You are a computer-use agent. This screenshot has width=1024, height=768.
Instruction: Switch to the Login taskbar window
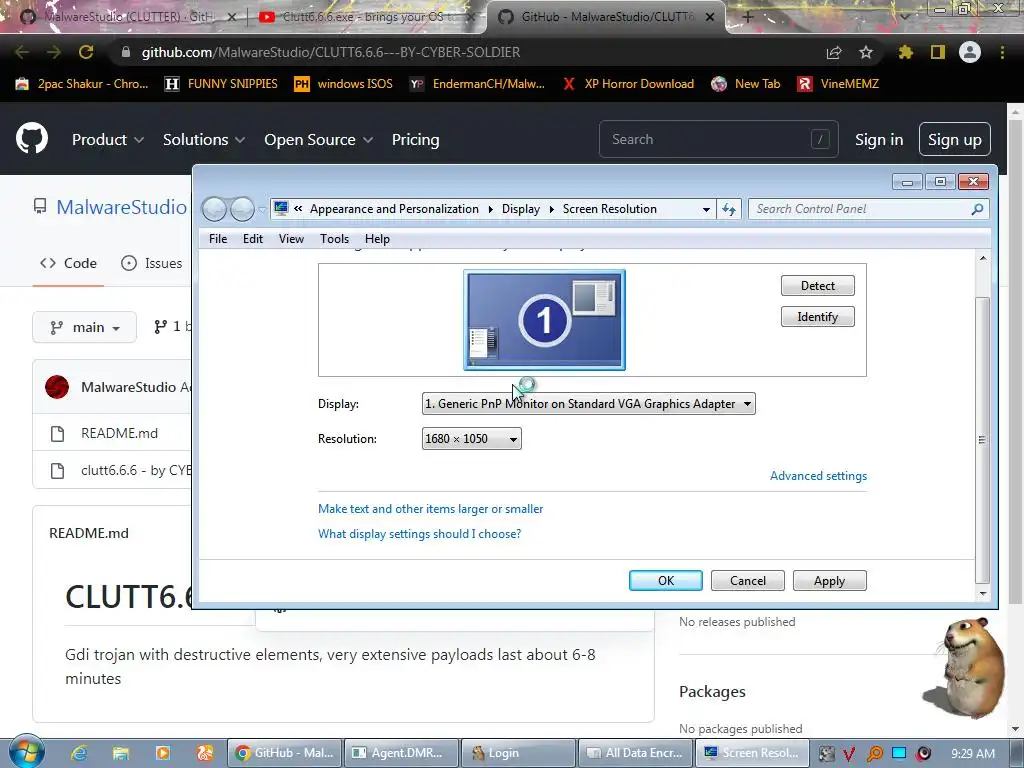point(517,753)
